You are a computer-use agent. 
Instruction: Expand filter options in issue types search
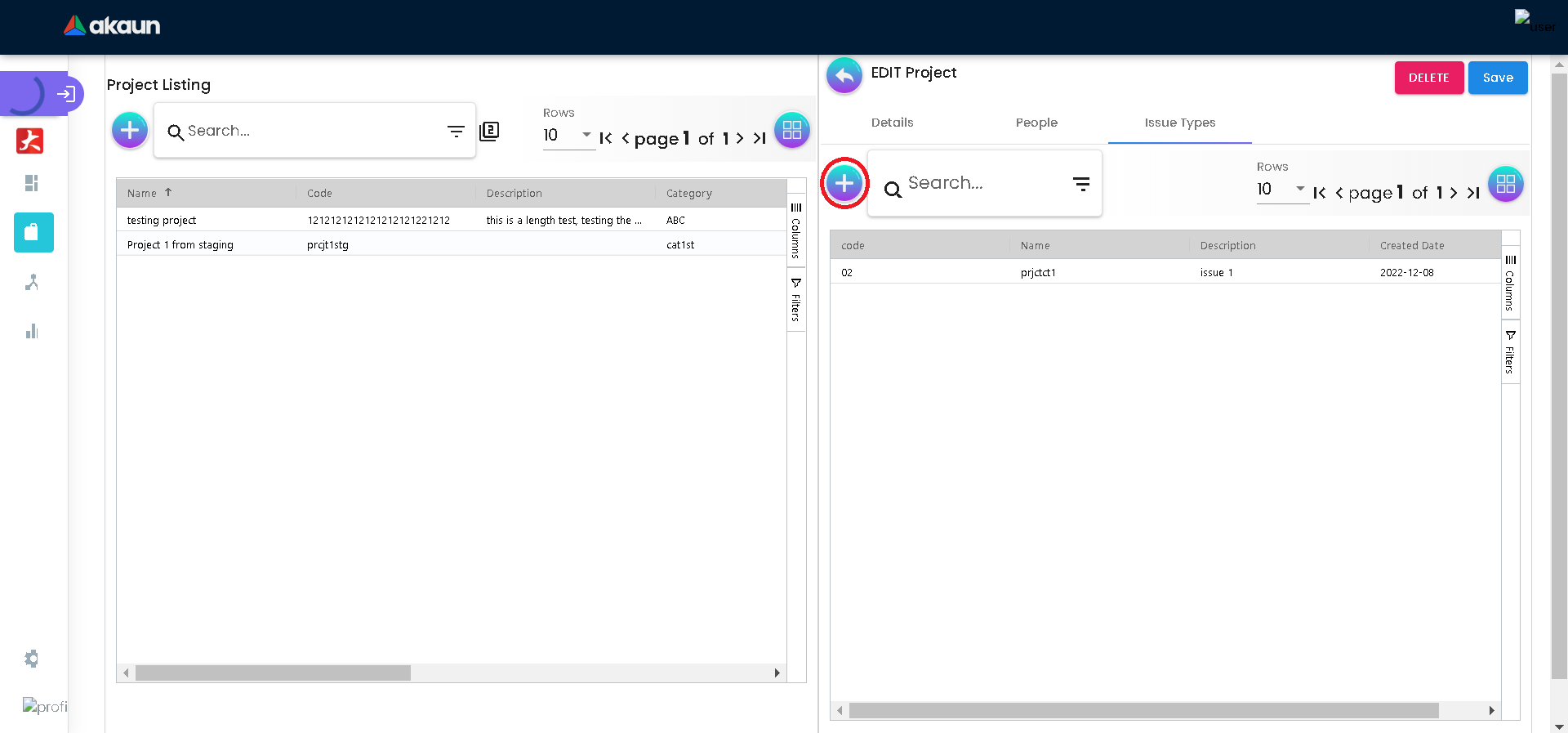click(x=1081, y=184)
